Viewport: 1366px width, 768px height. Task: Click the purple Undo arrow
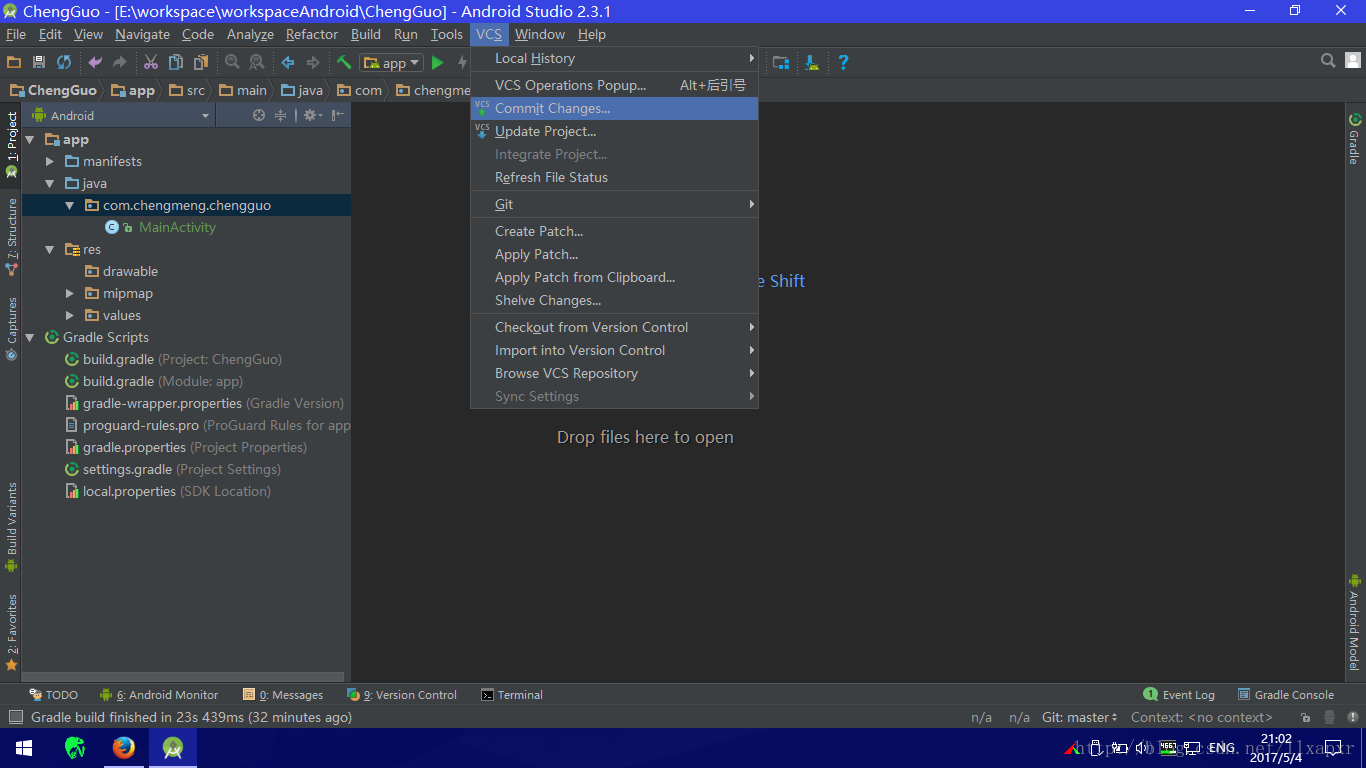[95, 62]
